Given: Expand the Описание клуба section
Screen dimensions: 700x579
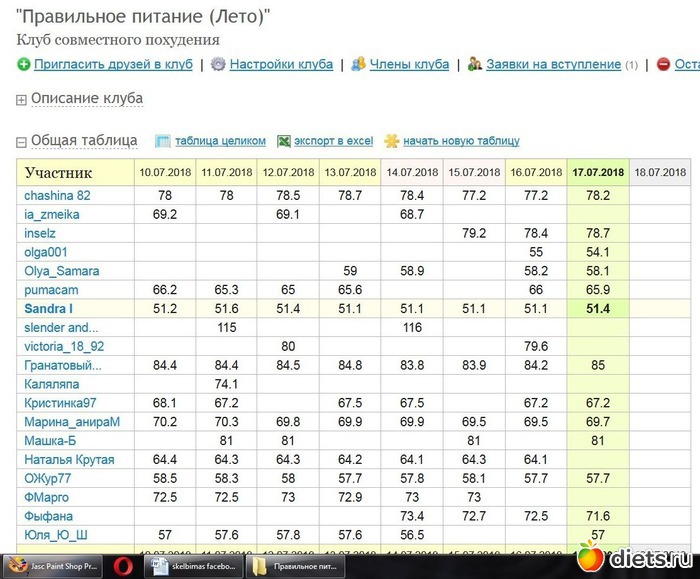Looking at the screenshot, I should coord(23,99).
